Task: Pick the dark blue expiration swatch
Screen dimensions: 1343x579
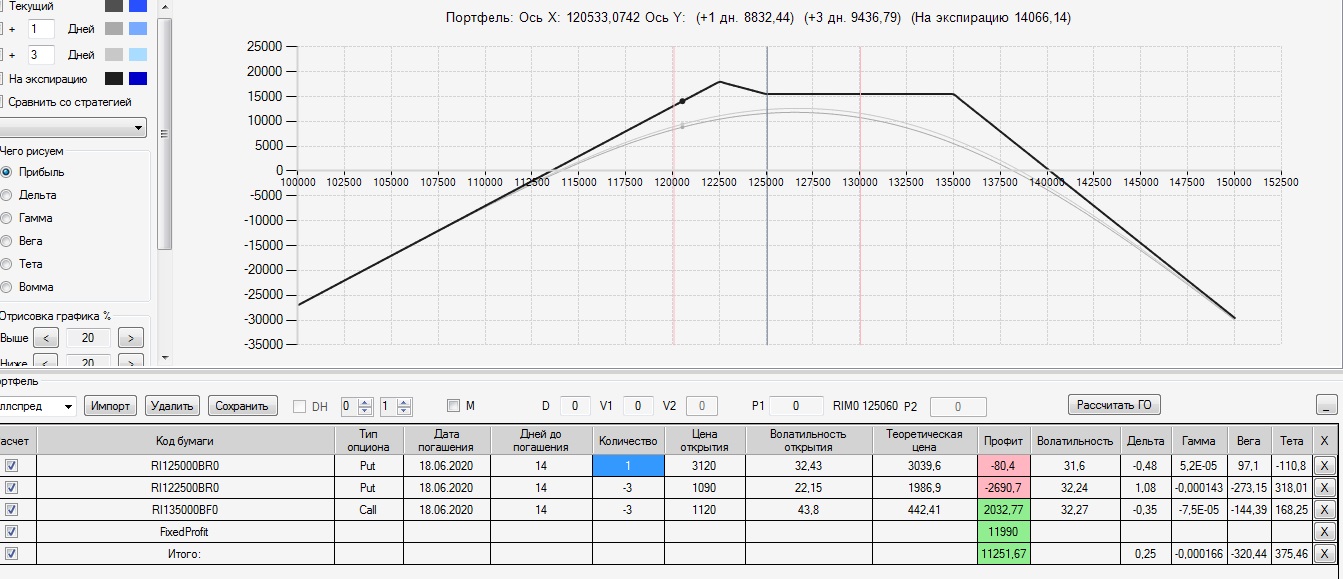Action: pyautogui.click(x=138, y=79)
